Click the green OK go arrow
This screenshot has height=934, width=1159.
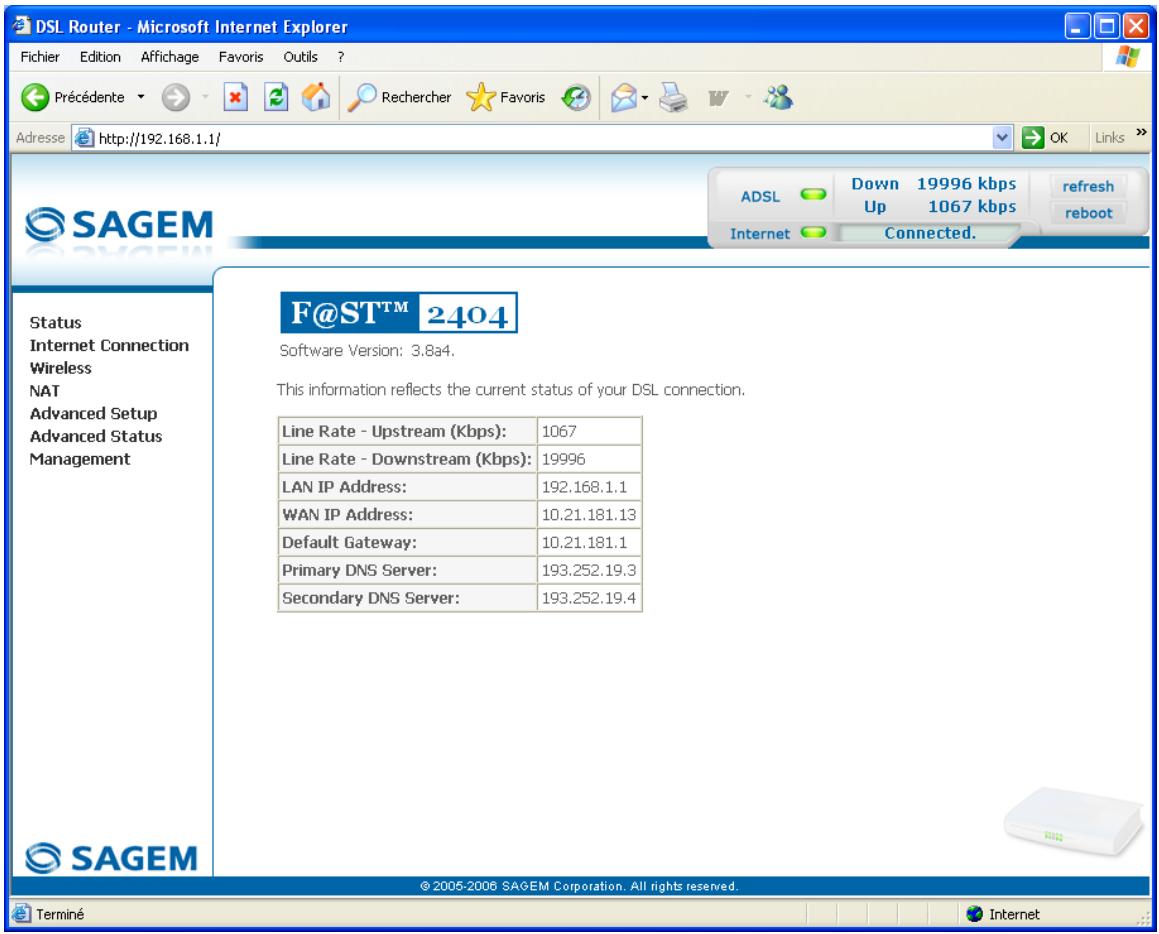1033,137
